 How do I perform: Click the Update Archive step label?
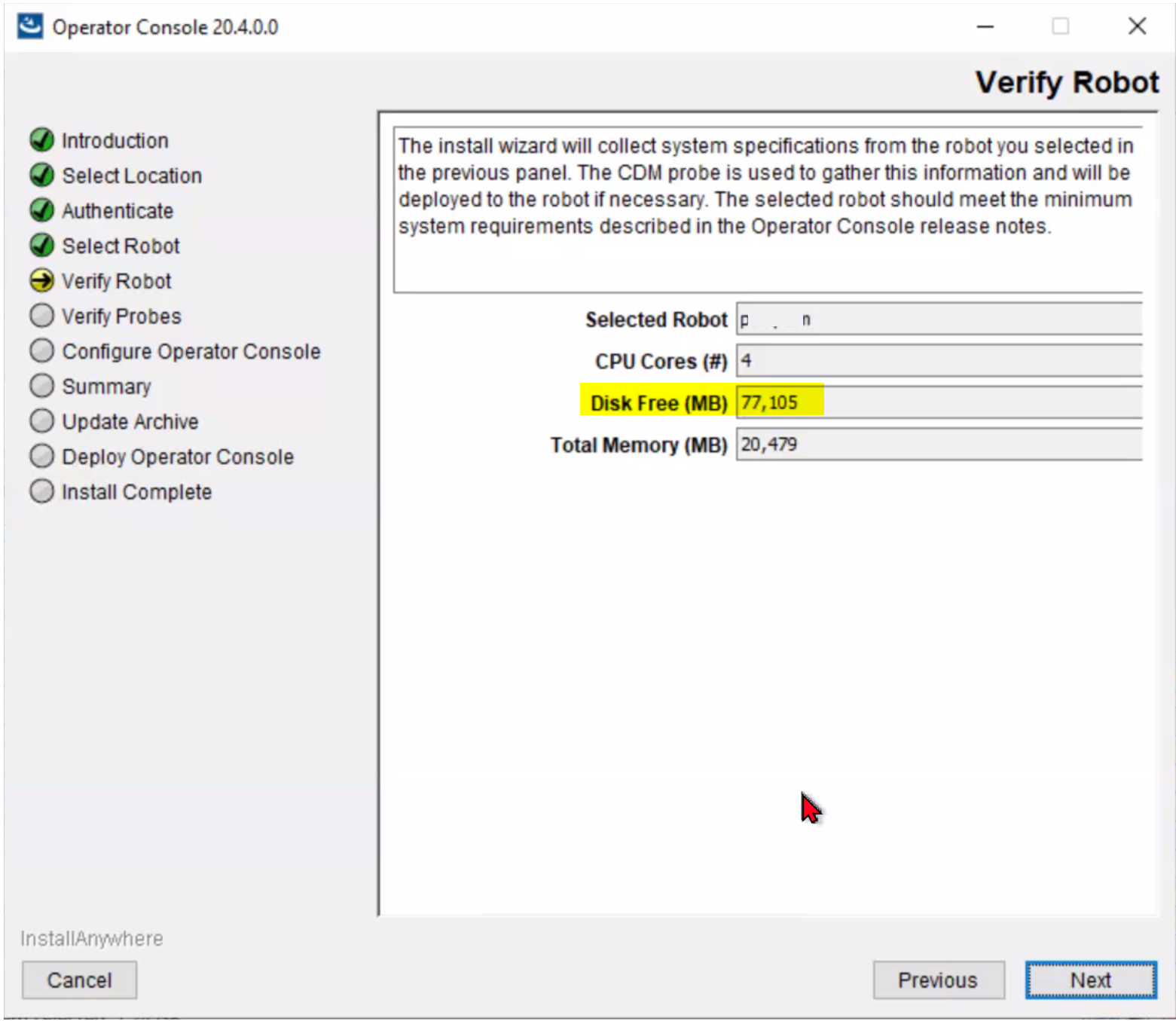point(130,422)
